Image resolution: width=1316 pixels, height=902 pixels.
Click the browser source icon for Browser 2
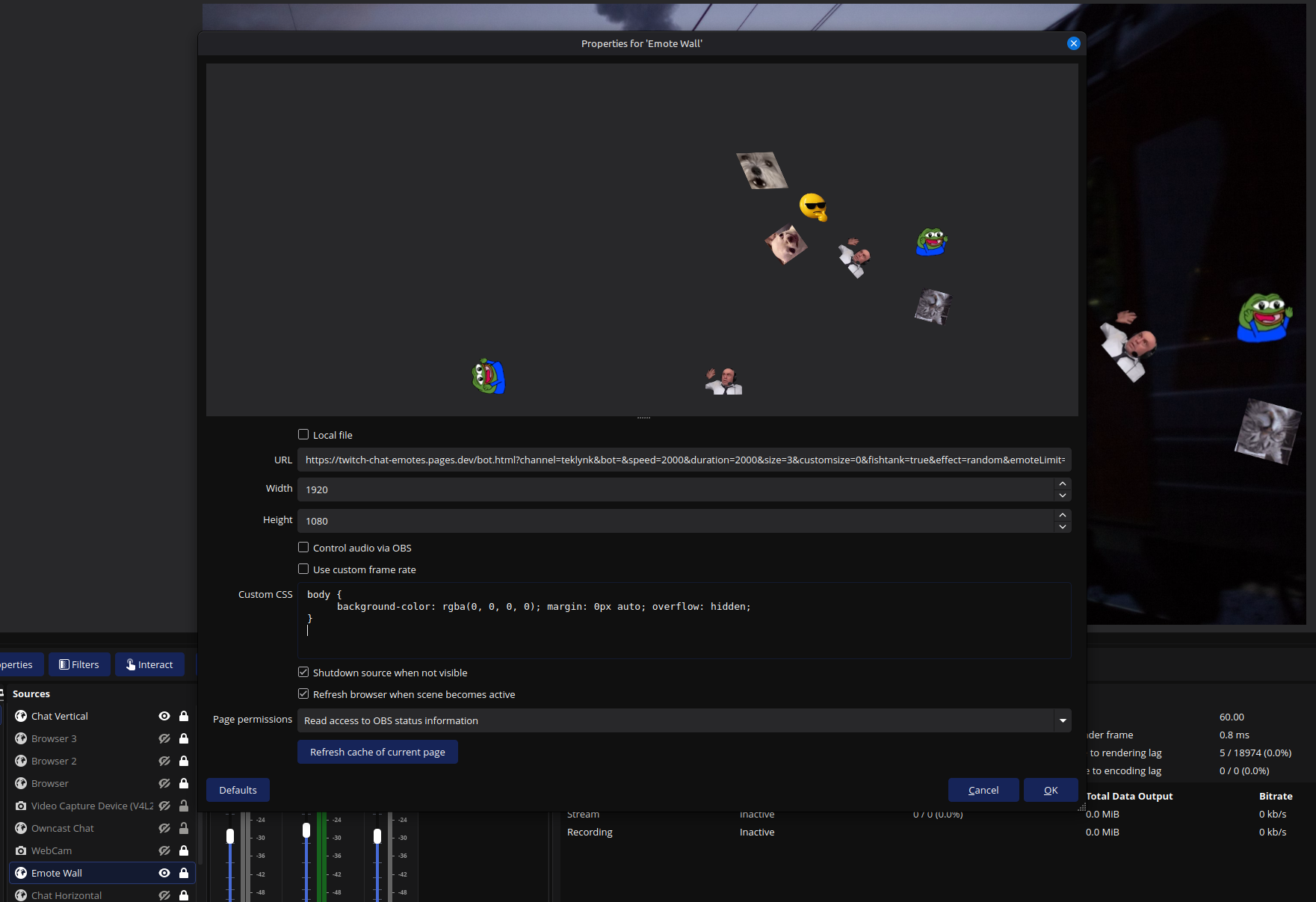click(x=21, y=761)
